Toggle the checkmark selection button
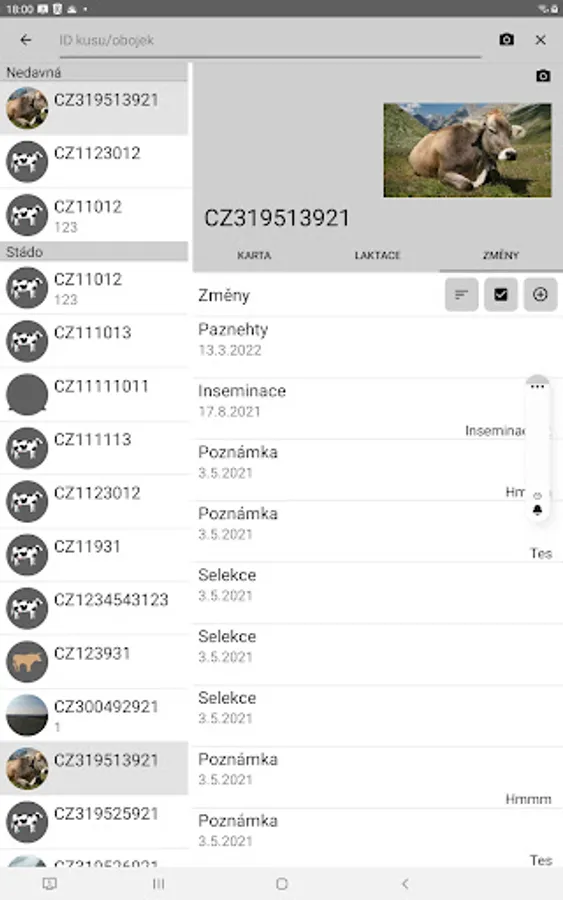This screenshot has width=563, height=900. coord(500,294)
